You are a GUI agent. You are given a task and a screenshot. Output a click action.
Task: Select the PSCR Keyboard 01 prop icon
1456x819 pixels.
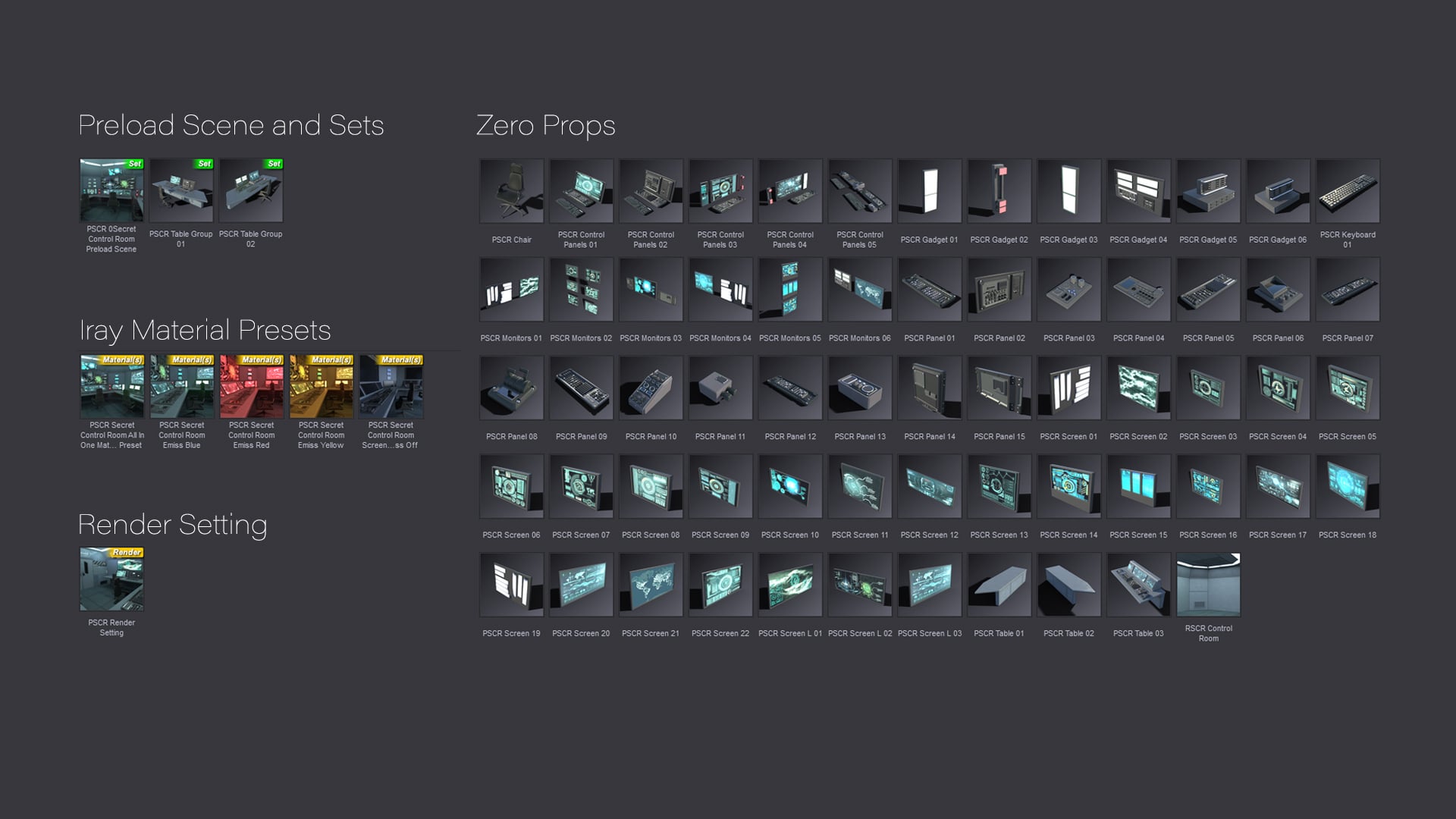1348,191
